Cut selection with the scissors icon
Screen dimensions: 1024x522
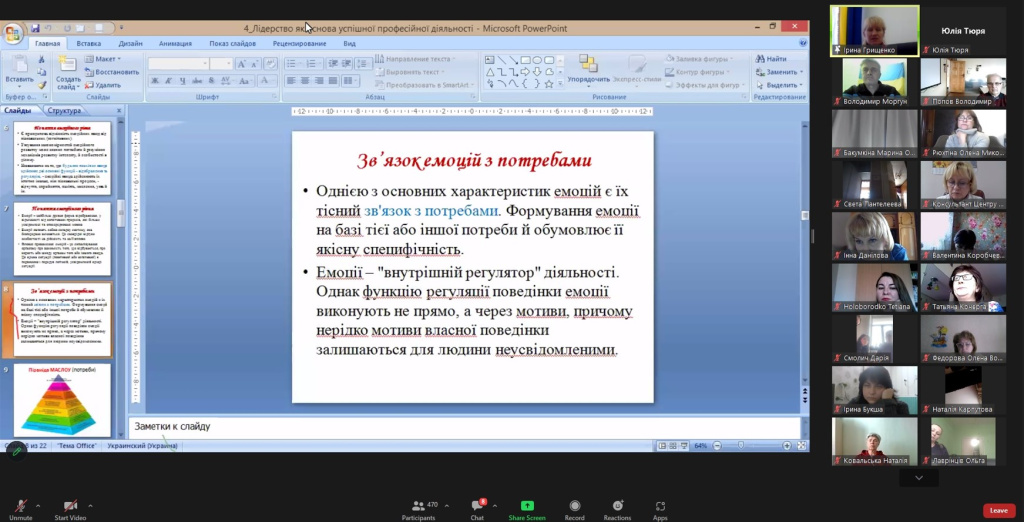click(x=42, y=60)
